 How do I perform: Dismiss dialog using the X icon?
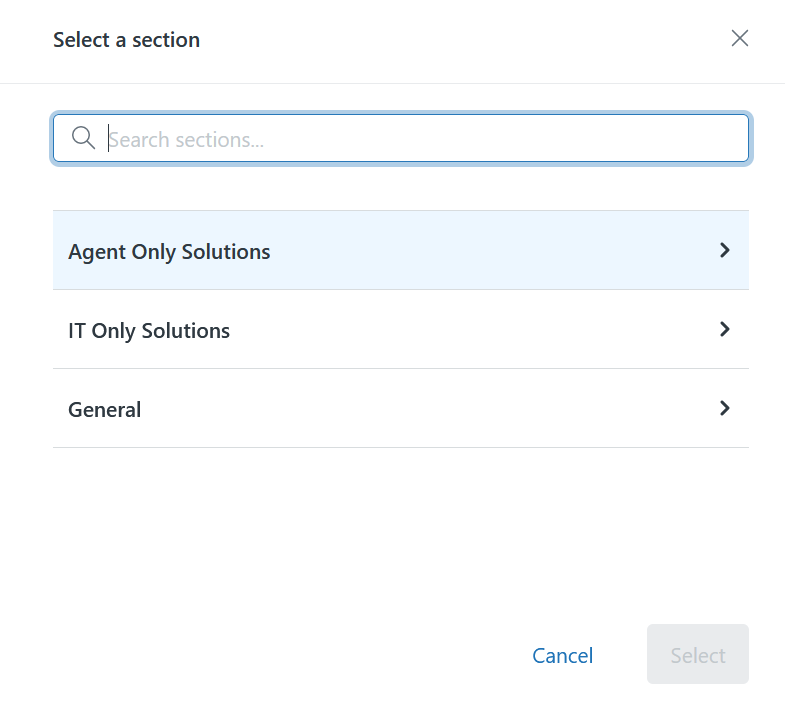(739, 38)
